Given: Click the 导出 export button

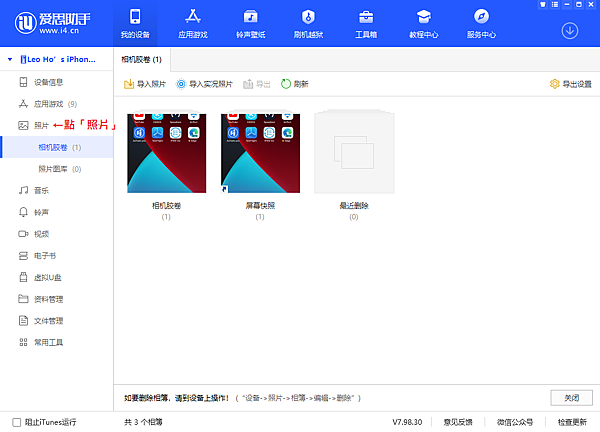Looking at the screenshot, I should point(257,84).
